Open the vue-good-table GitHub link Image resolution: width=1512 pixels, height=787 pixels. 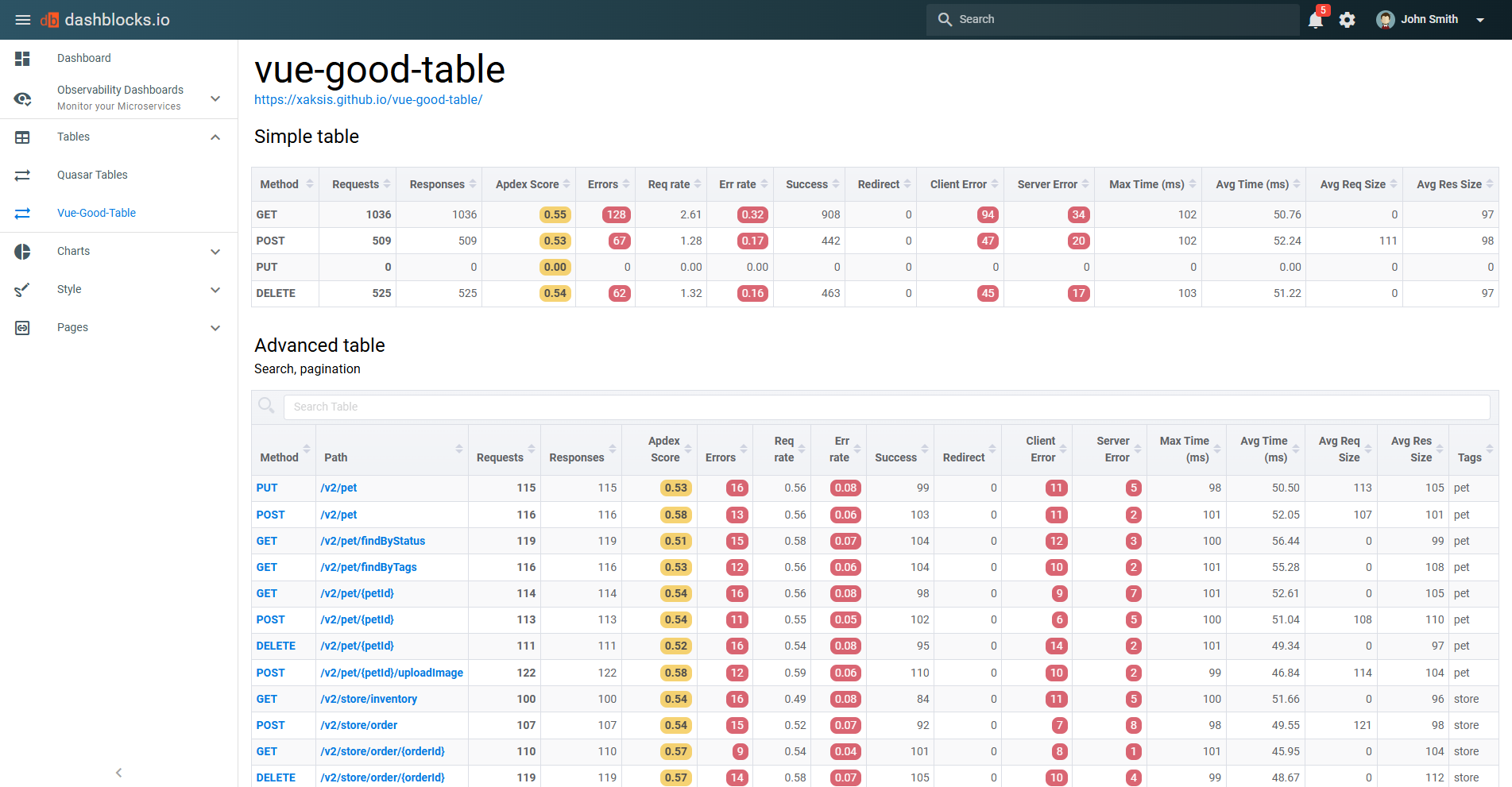[x=369, y=100]
